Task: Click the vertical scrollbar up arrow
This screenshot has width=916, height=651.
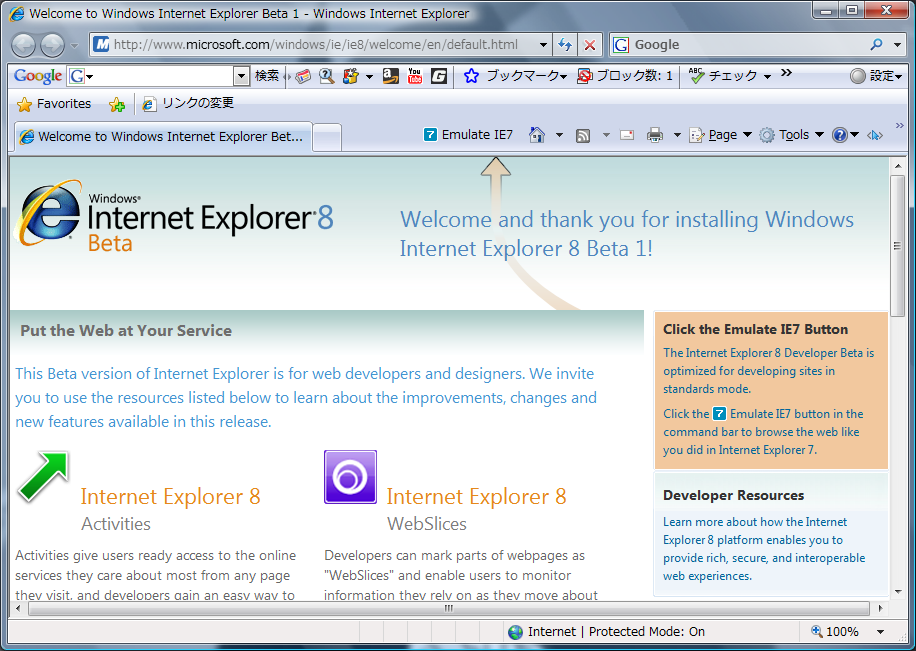Action: [x=898, y=167]
